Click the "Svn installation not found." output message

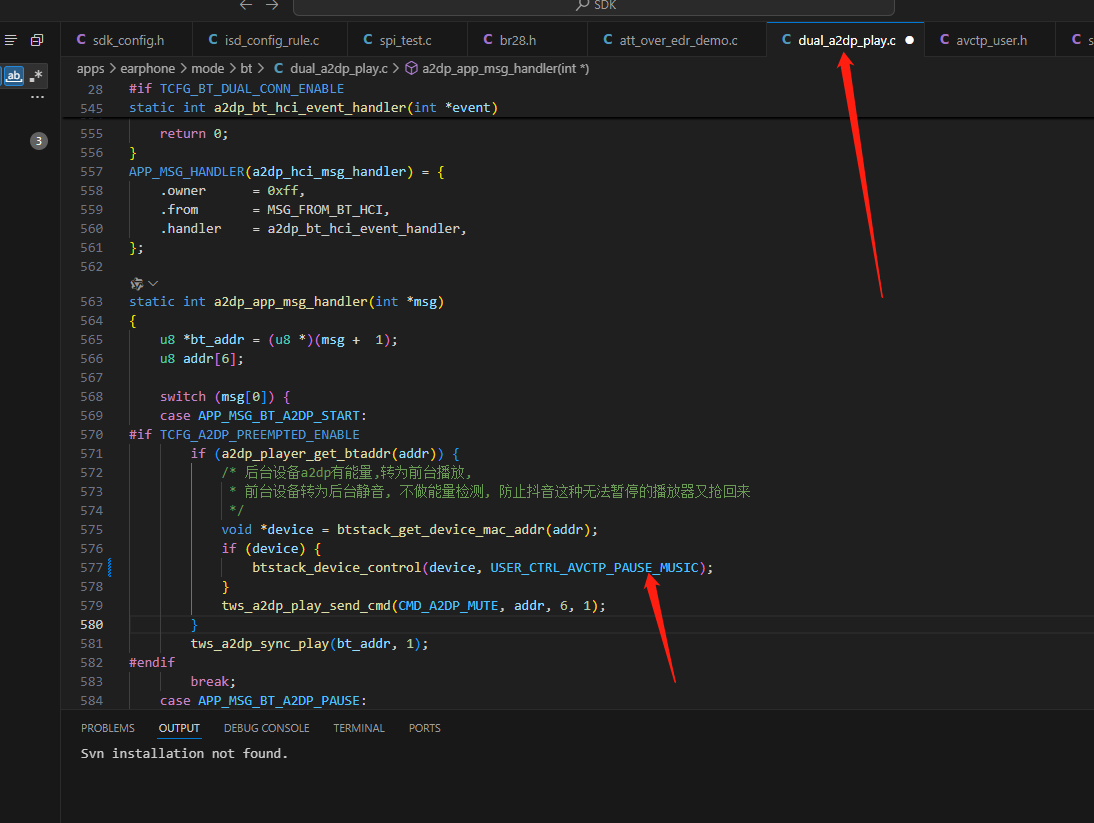coord(184,753)
